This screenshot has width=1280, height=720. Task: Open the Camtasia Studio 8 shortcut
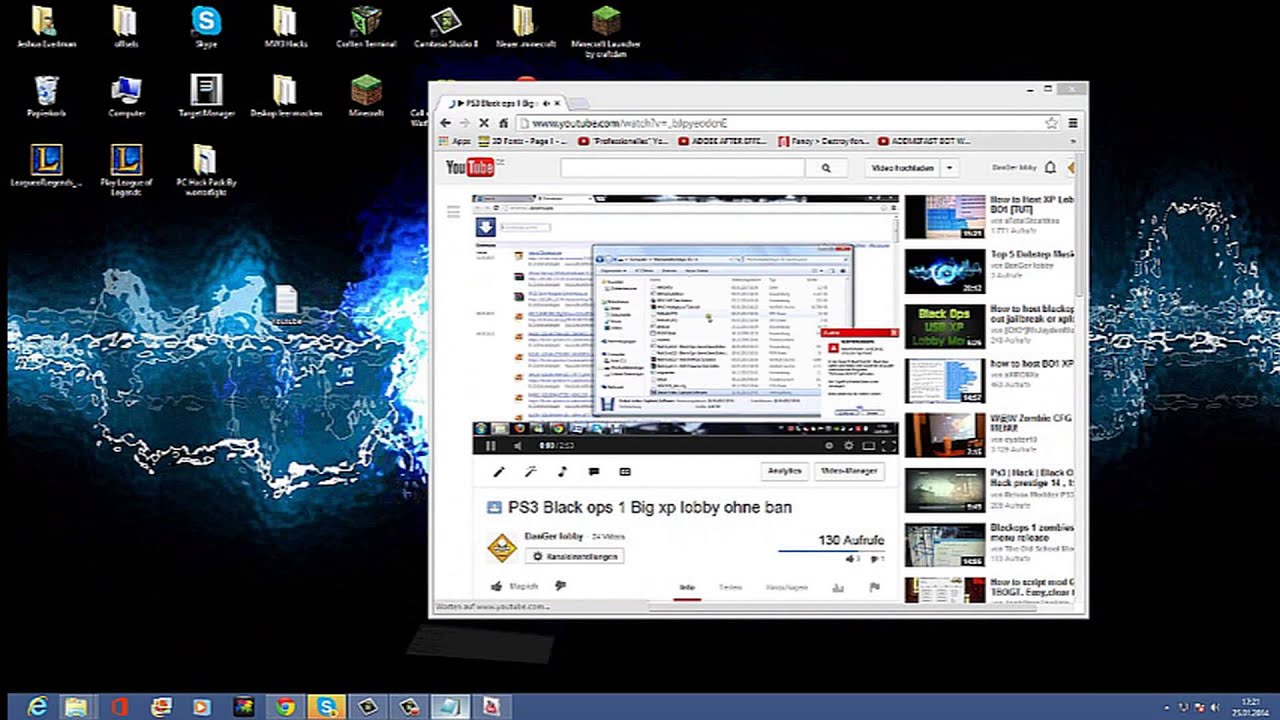pos(446,27)
